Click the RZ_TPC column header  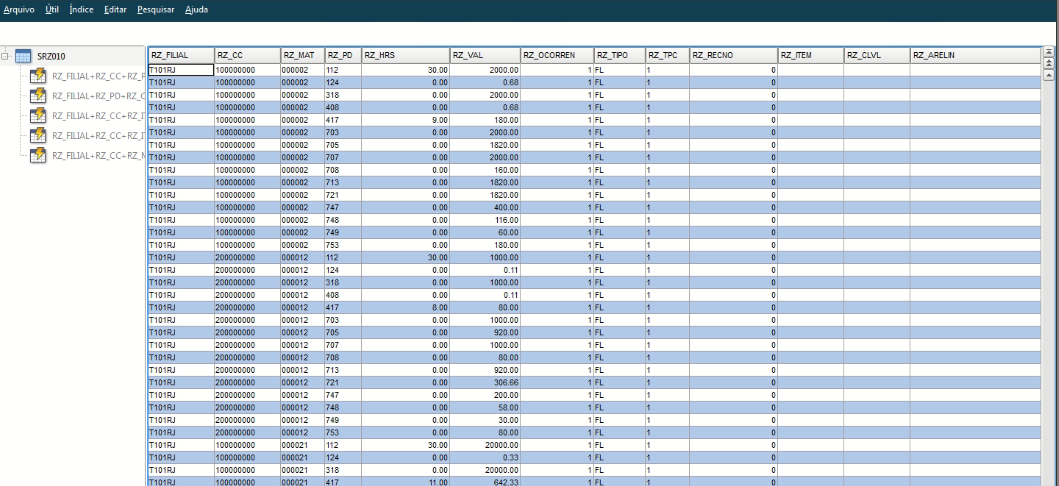tap(667, 55)
